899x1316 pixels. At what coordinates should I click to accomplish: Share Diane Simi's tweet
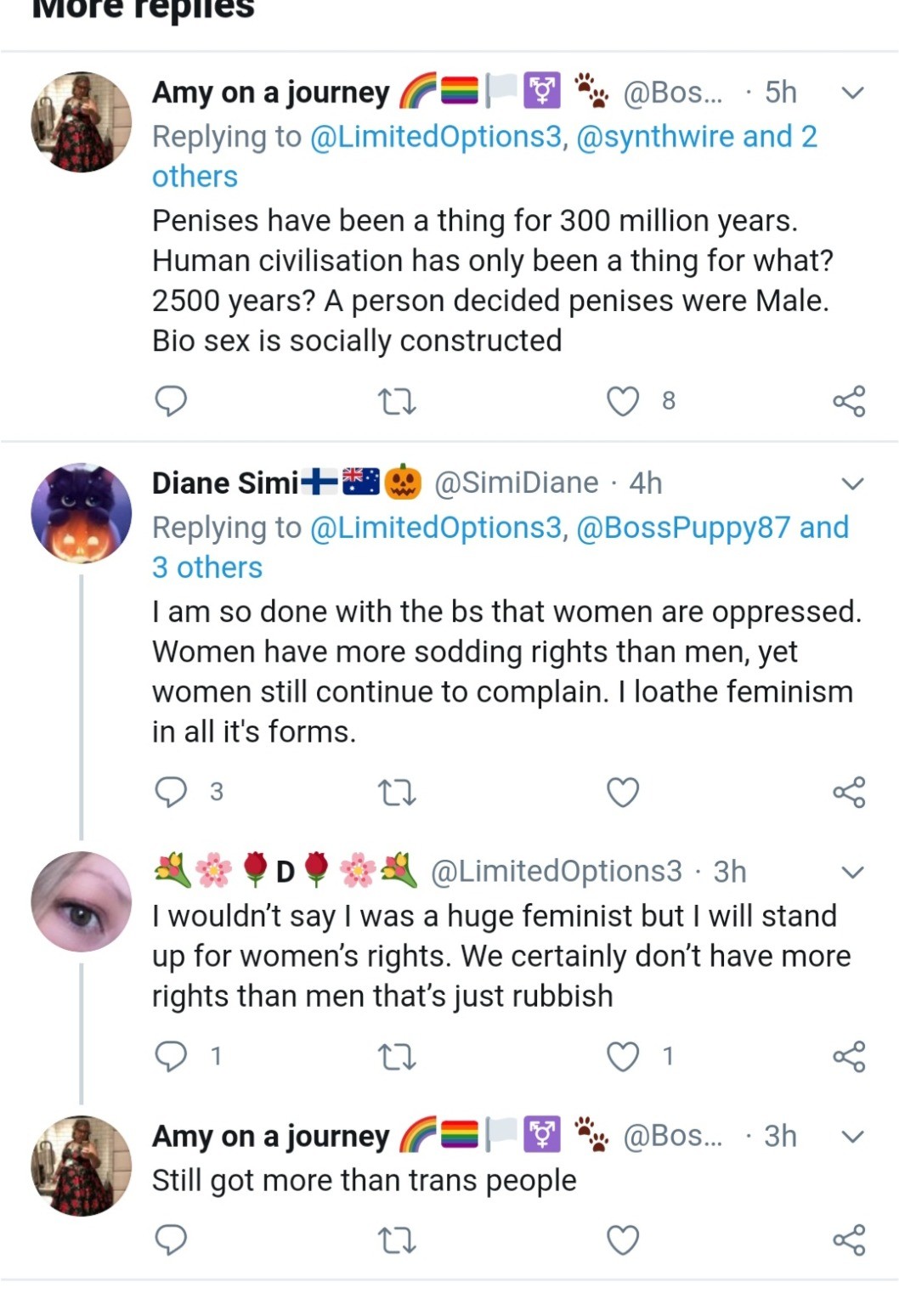(x=849, y=792)
